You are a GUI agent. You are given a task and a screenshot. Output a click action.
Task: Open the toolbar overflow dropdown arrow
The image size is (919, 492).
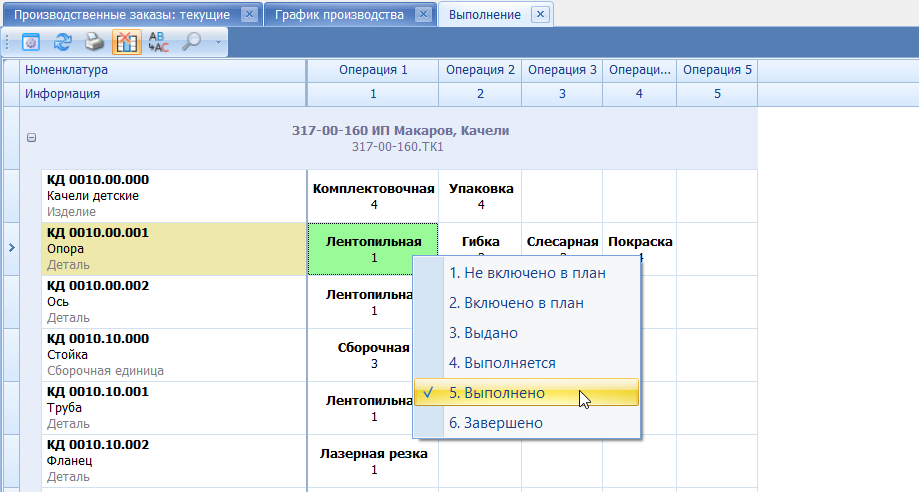click(x=218, y=43)
